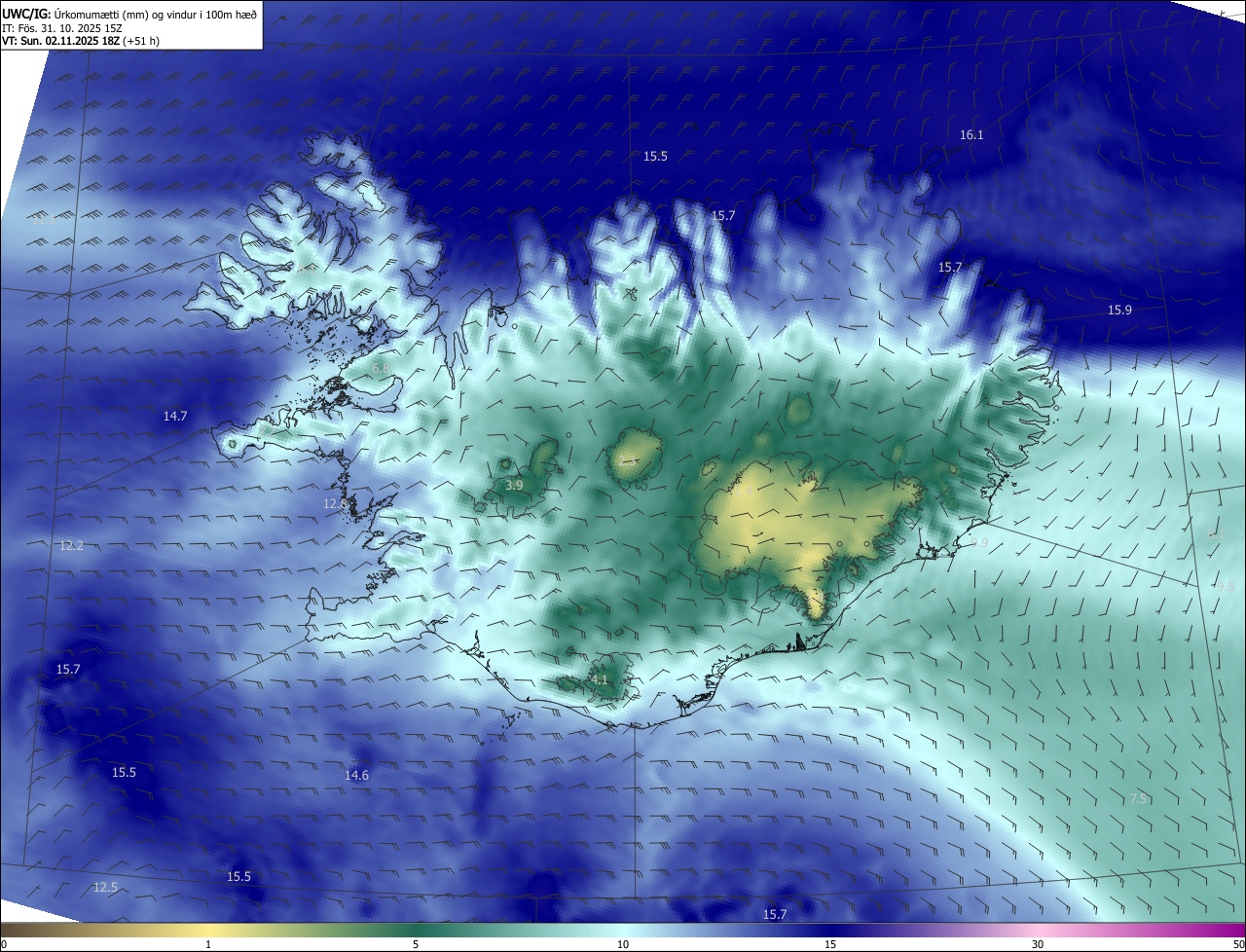This screenshot has width=1246, height=952.
Task: Click the 8.1 value label
Action: click(1216, 534)
